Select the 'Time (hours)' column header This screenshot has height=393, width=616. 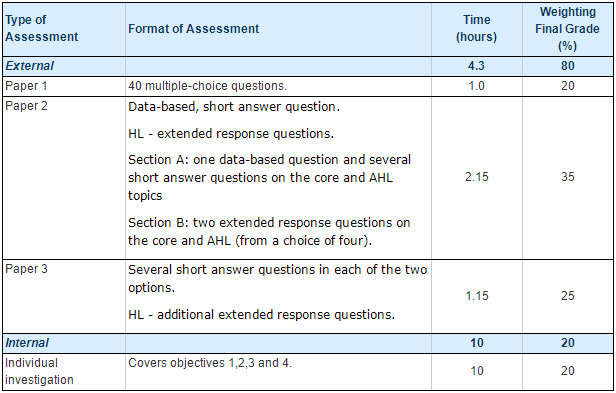[476, 28]
